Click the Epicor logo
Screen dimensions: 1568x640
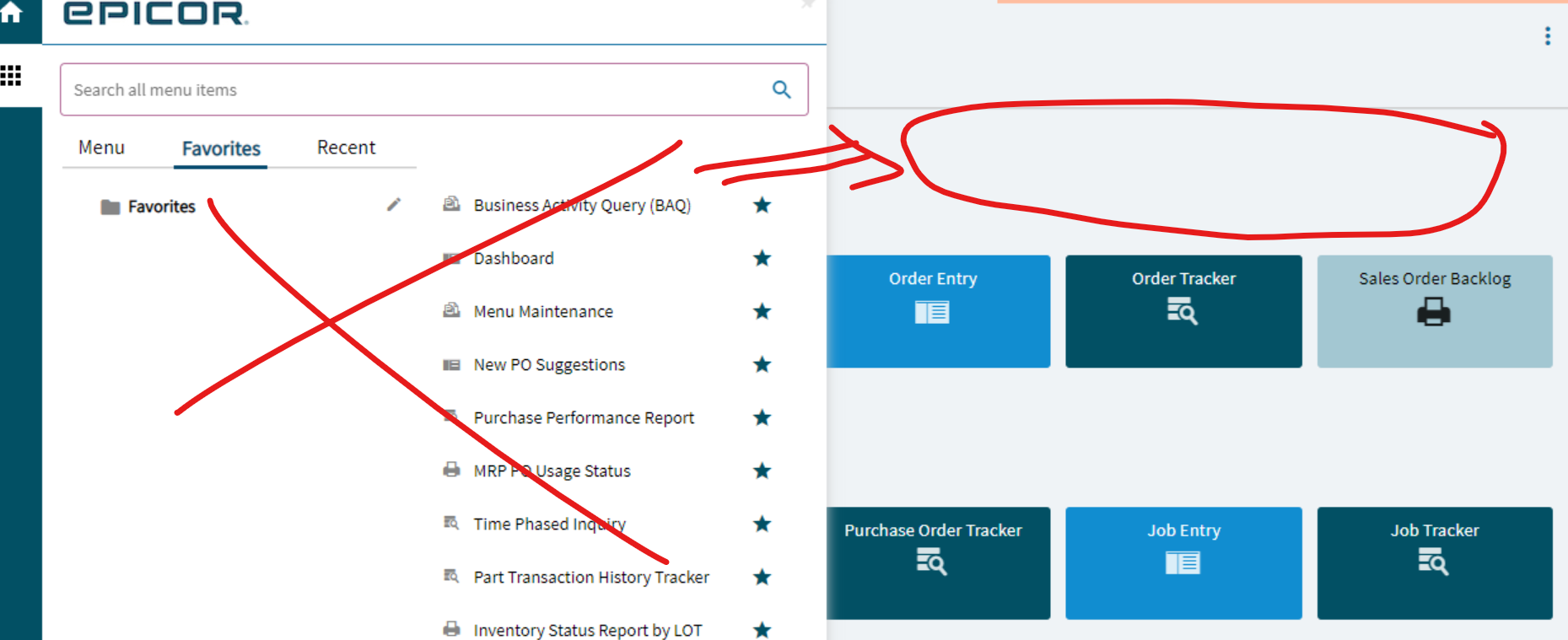pos(155,13)
